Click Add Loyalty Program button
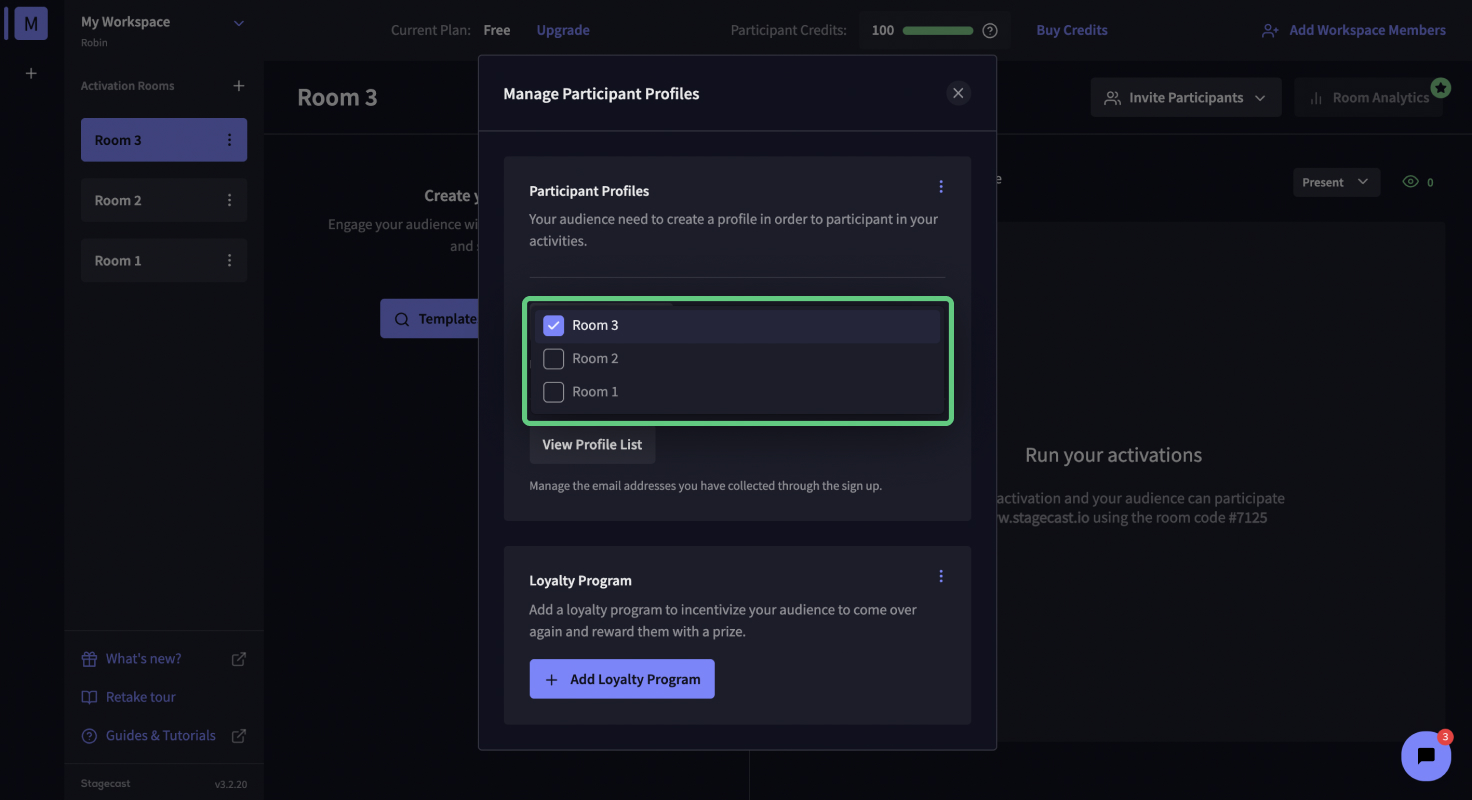Viewport: 1472px width, 800px height. (622, 679)
